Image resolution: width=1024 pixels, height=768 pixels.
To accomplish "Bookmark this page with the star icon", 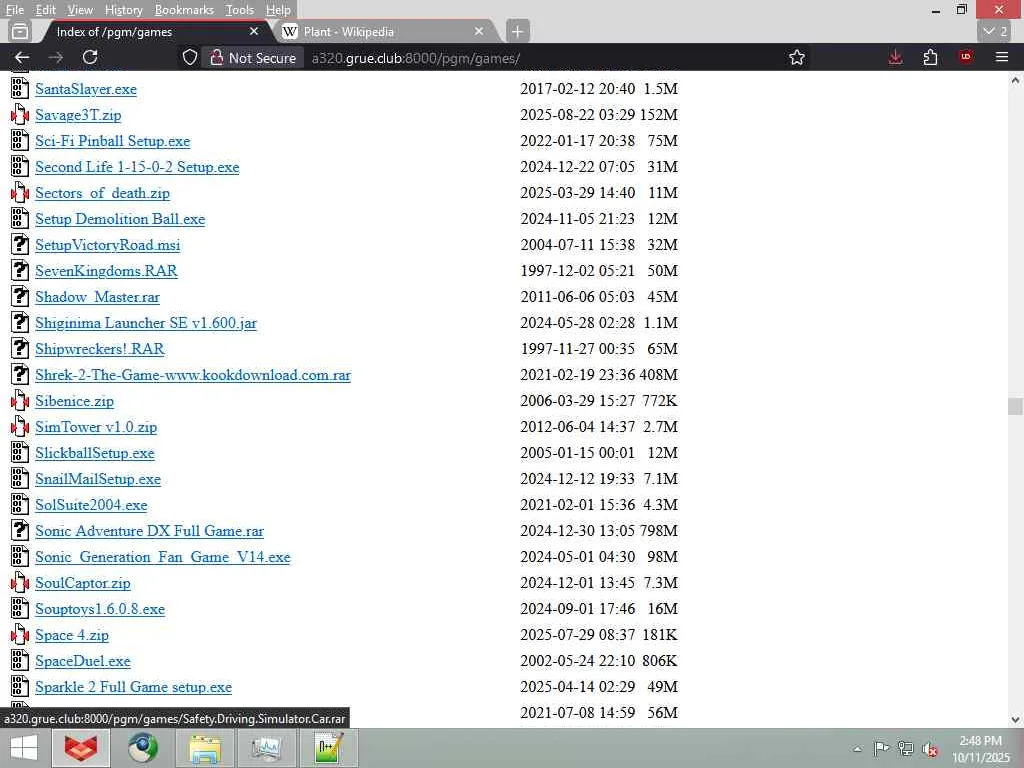I will click(797, 57).
